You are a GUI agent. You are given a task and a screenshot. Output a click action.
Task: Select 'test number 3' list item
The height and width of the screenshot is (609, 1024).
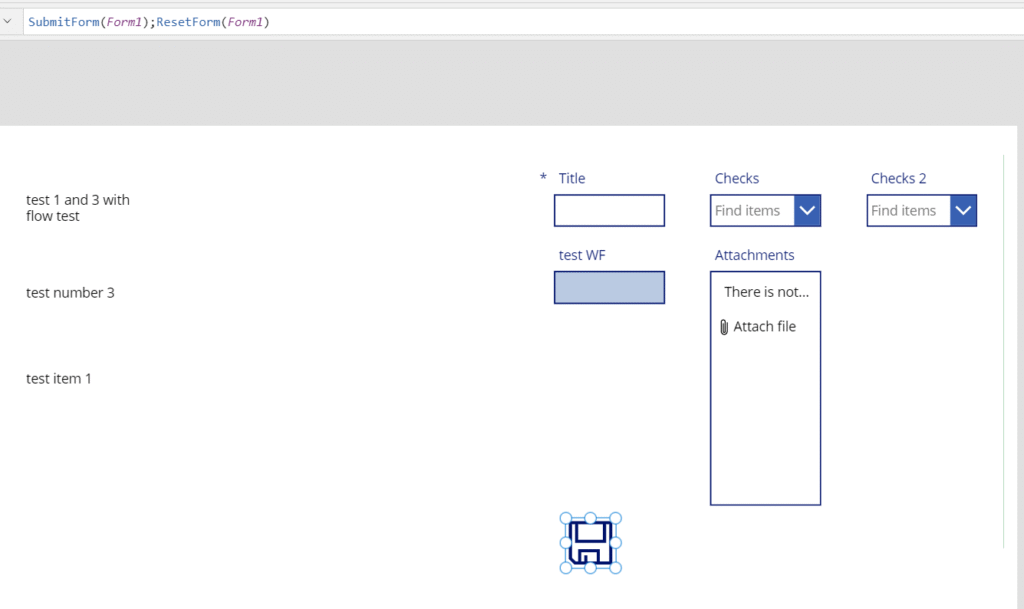(x=70, y=292)
